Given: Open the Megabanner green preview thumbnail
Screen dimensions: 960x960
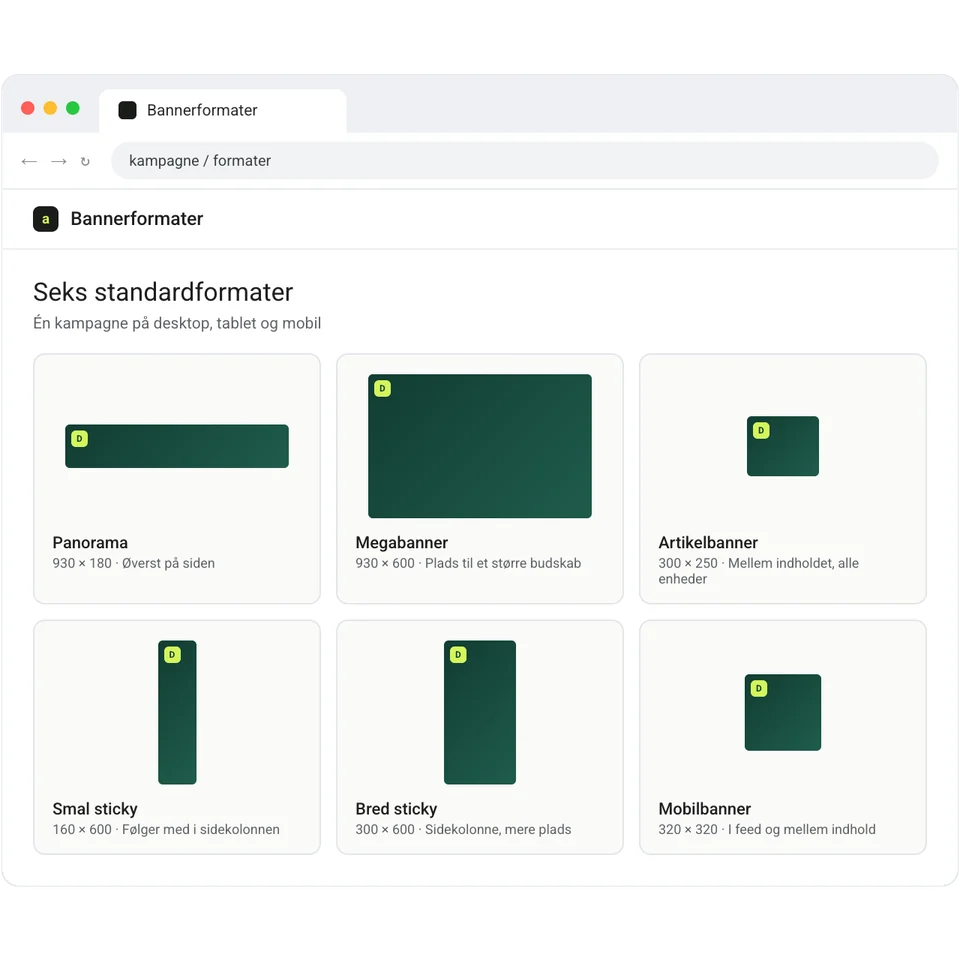Looking at the screenshot, I should coord(480,446).
